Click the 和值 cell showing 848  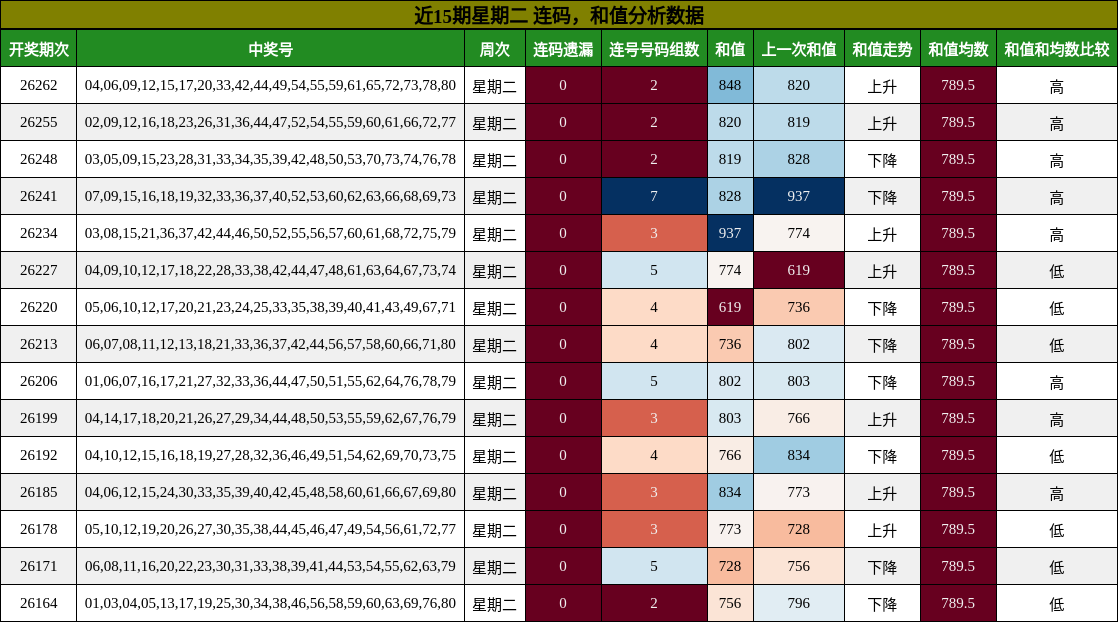click(x=730, y=86)
